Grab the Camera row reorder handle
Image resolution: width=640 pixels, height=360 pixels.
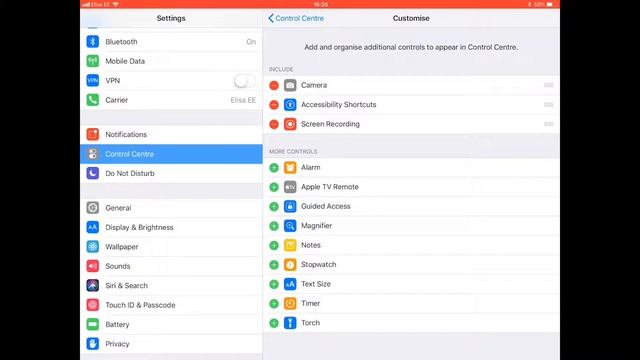[549, 85]
